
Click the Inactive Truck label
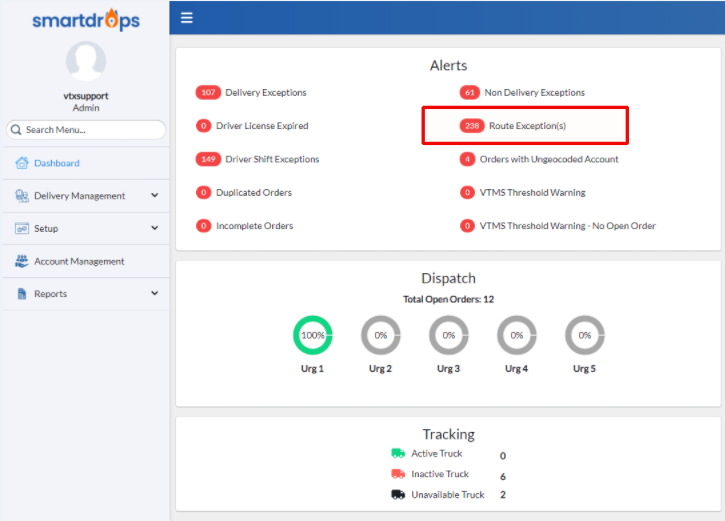point(440,474)
